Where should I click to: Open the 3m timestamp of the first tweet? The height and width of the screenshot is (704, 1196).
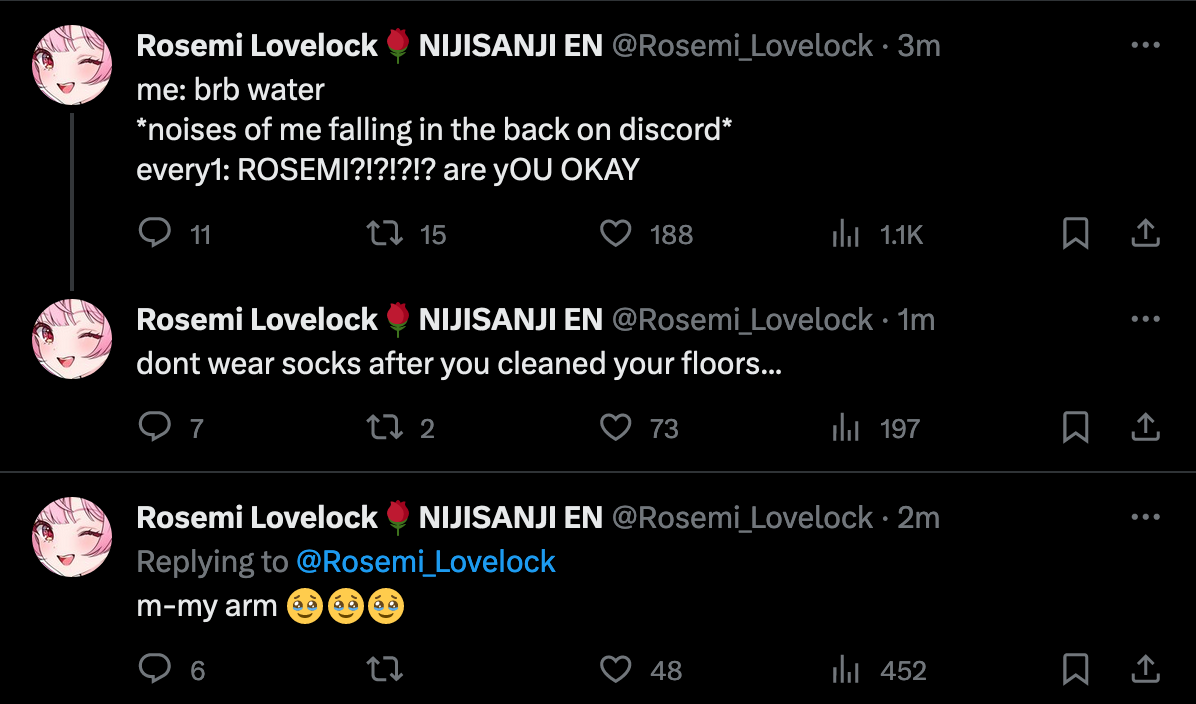click(x=919, y=46)
